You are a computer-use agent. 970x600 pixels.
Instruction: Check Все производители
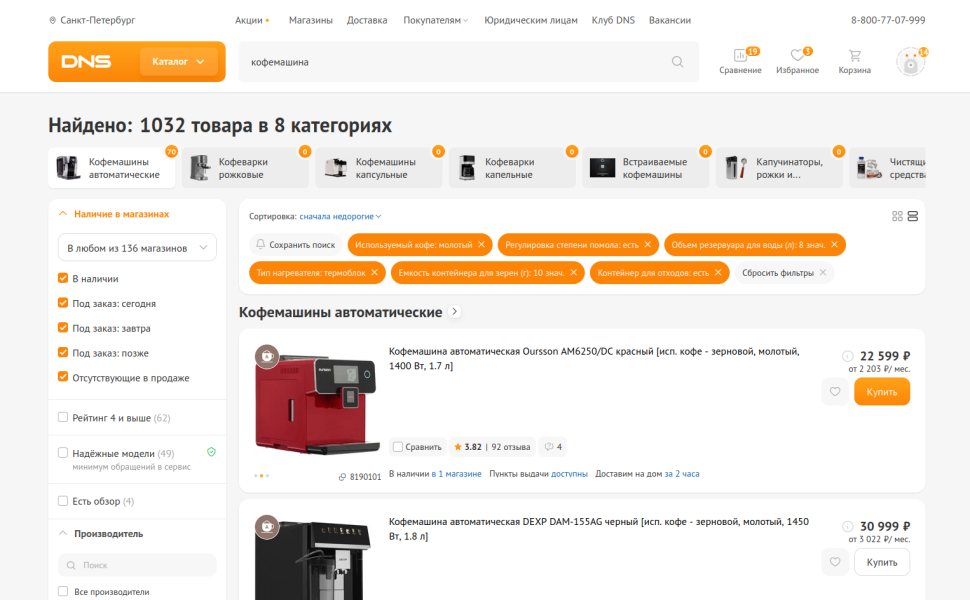click(62, 591)
